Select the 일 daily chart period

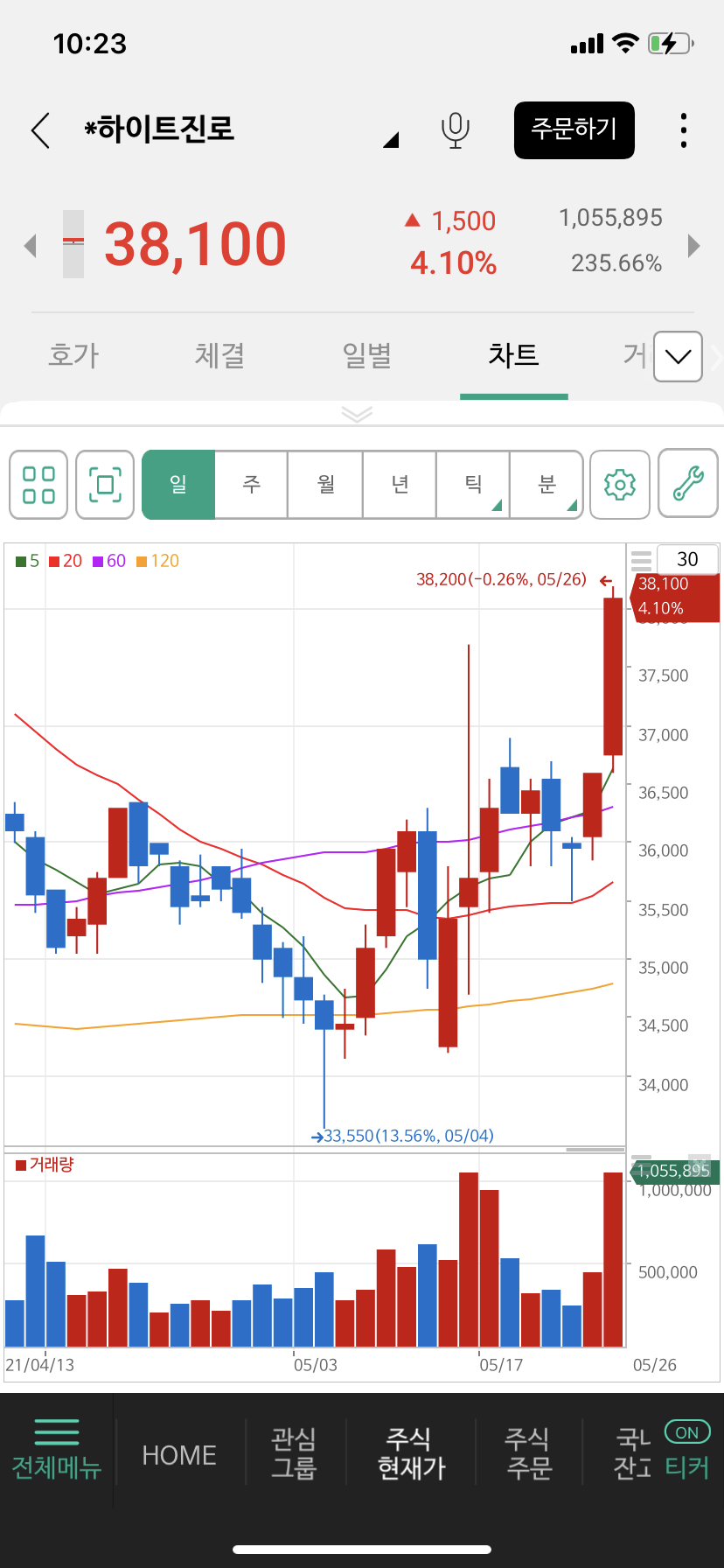coord(178,485)
